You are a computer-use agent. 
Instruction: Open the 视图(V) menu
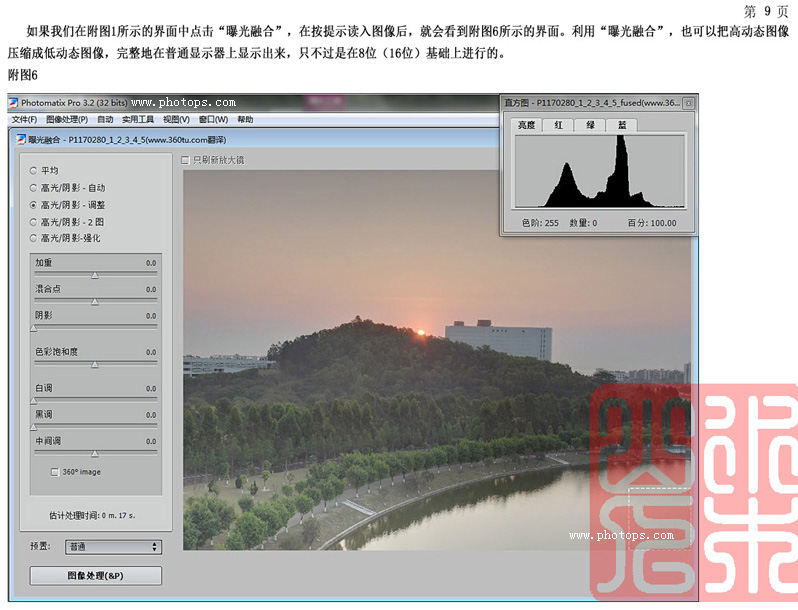point(176,120)
